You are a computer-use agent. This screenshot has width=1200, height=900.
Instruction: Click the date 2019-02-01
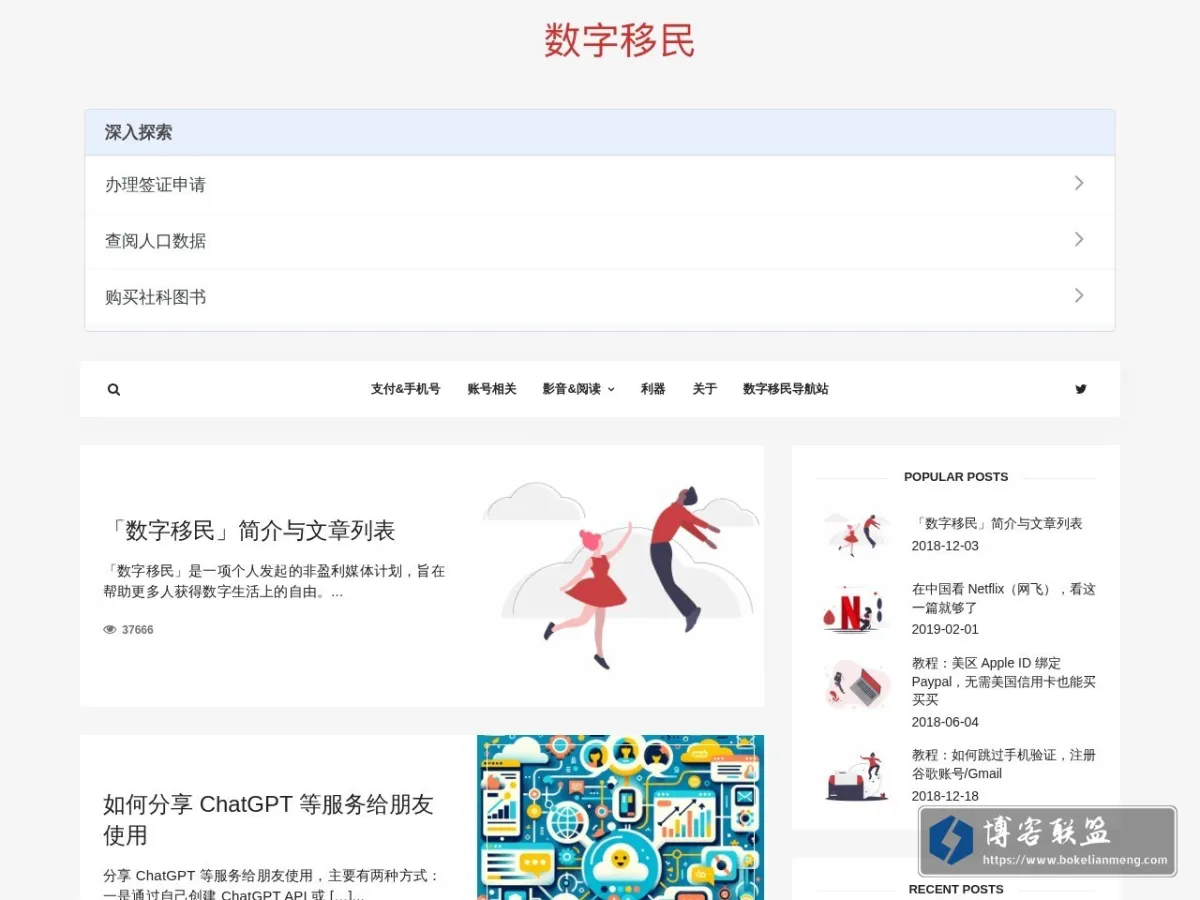tap(945, 629)
